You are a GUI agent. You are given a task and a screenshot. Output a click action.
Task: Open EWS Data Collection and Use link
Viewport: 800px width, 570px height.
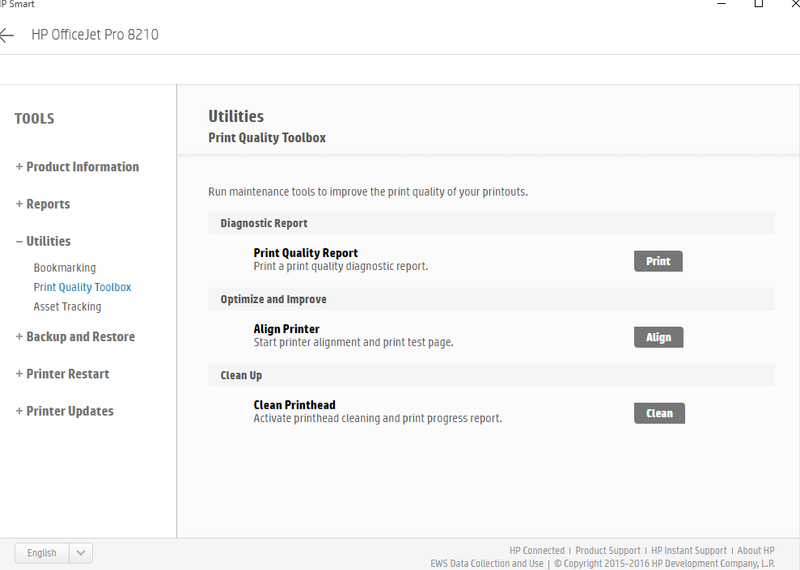click(487, 564)
